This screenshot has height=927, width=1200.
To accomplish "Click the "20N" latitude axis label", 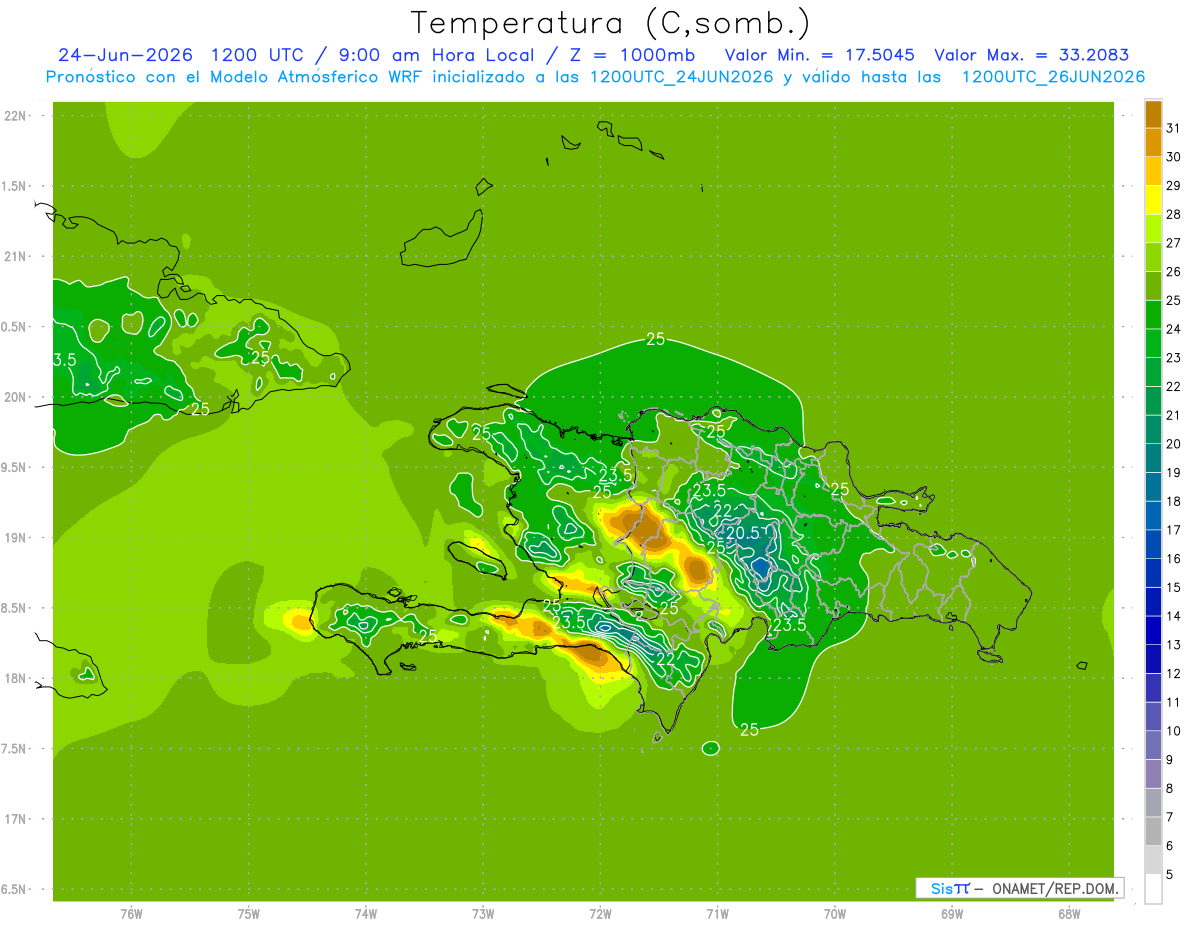I will [17, 397].
